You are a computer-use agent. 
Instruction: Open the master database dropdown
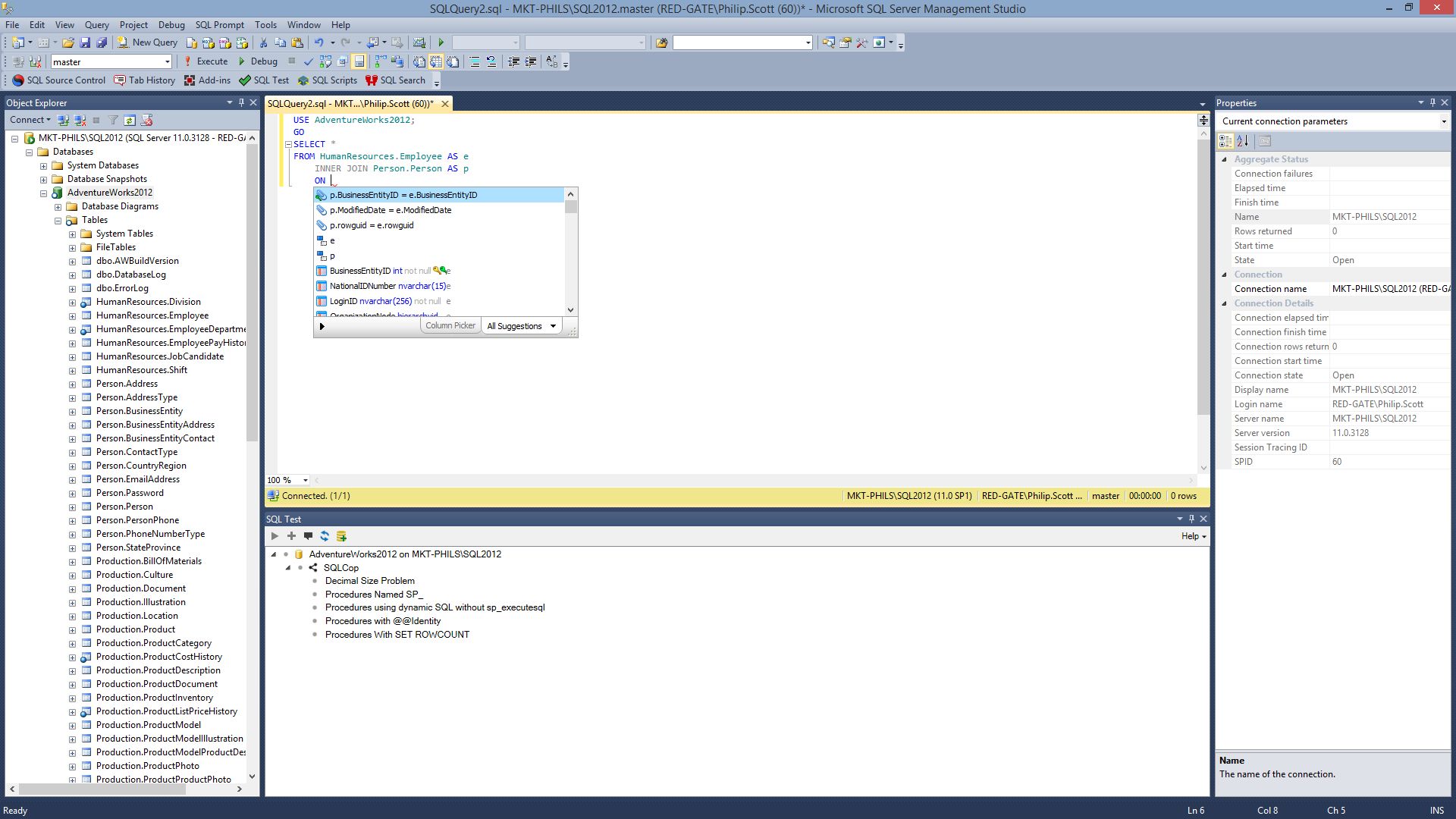167,62
